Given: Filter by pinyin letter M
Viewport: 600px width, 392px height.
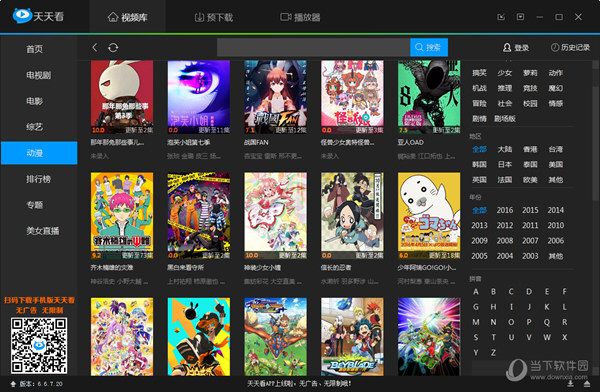Looking at the screenshot, I should 476,322.
